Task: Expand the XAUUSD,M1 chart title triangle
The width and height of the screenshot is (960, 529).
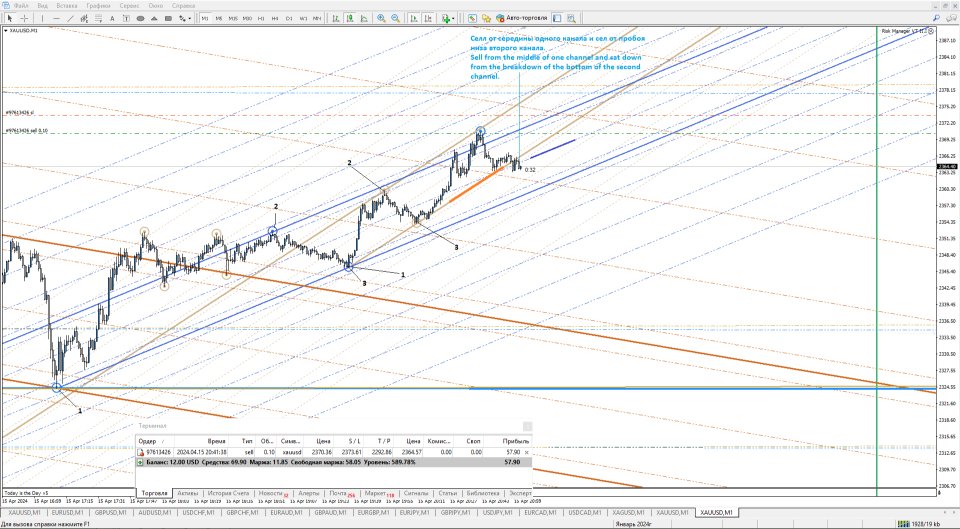Action: click(6, 30)
